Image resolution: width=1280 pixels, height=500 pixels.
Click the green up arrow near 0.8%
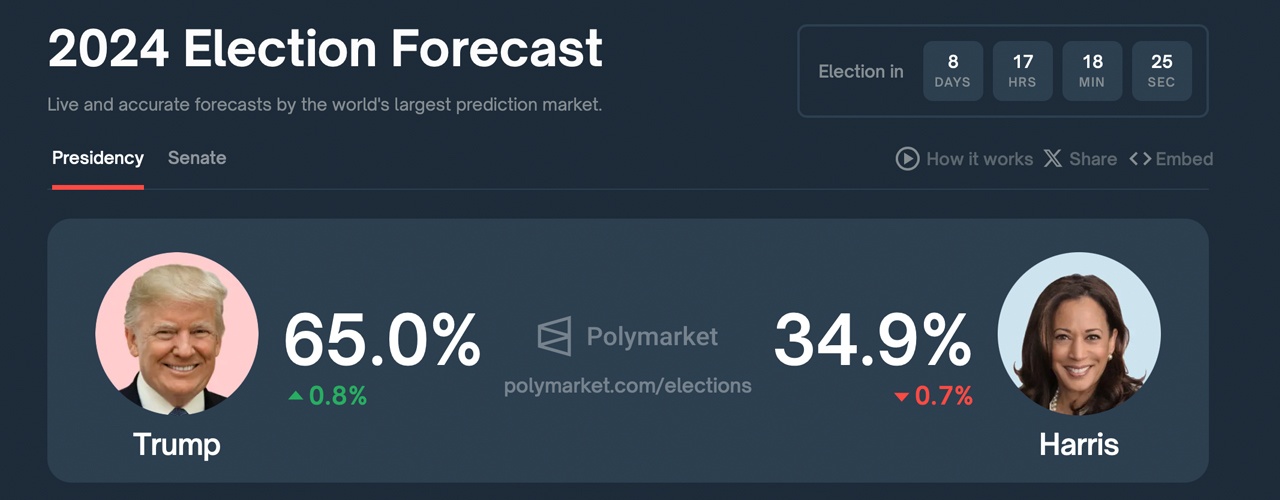point(295,396)
